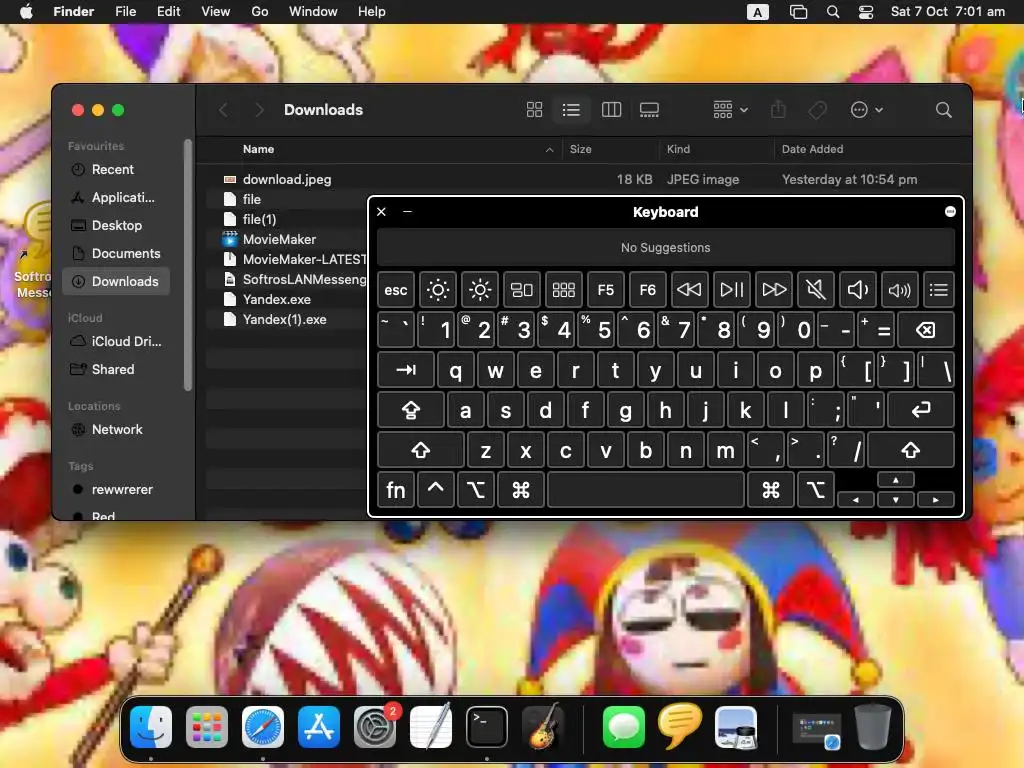Toggle the right shift key
1024x768 pixels.
click(911, 450)
